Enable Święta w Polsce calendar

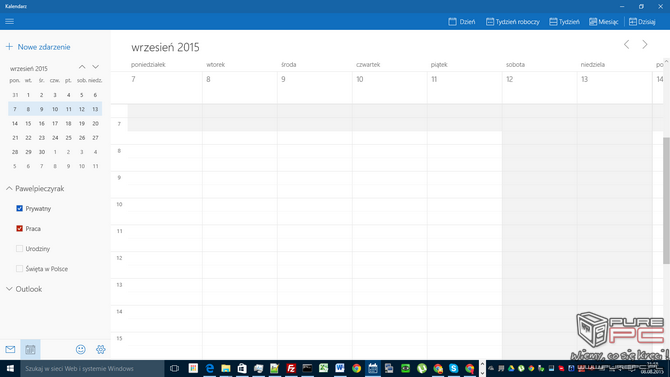[x=19, y=268]
